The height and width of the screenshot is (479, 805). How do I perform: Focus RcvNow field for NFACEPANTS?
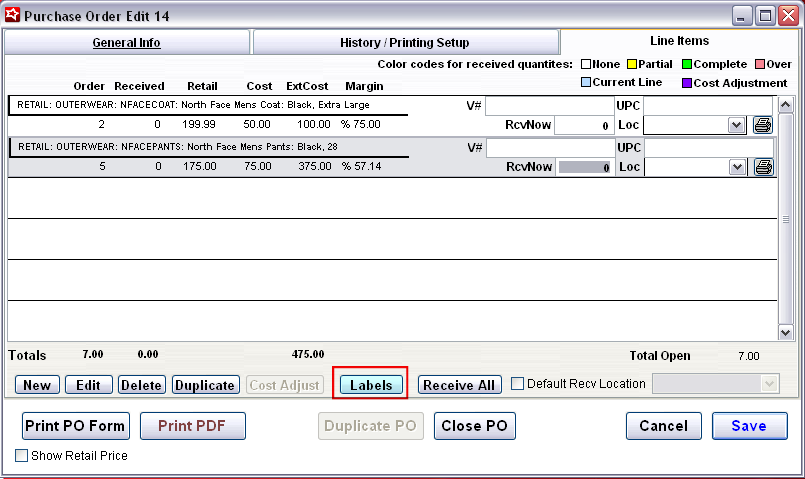(585, 167)
